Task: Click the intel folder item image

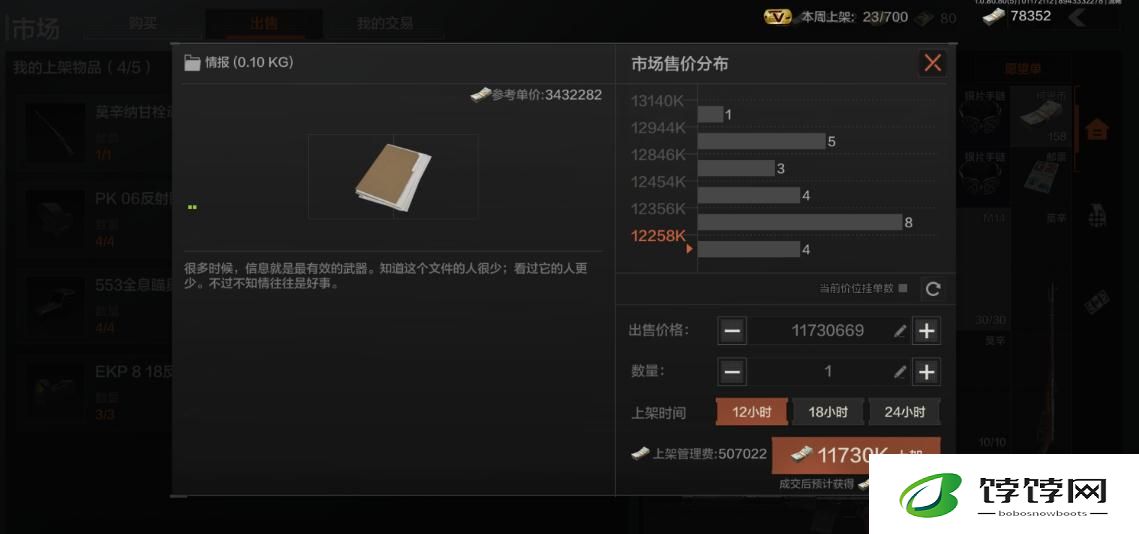Action: 393,177
